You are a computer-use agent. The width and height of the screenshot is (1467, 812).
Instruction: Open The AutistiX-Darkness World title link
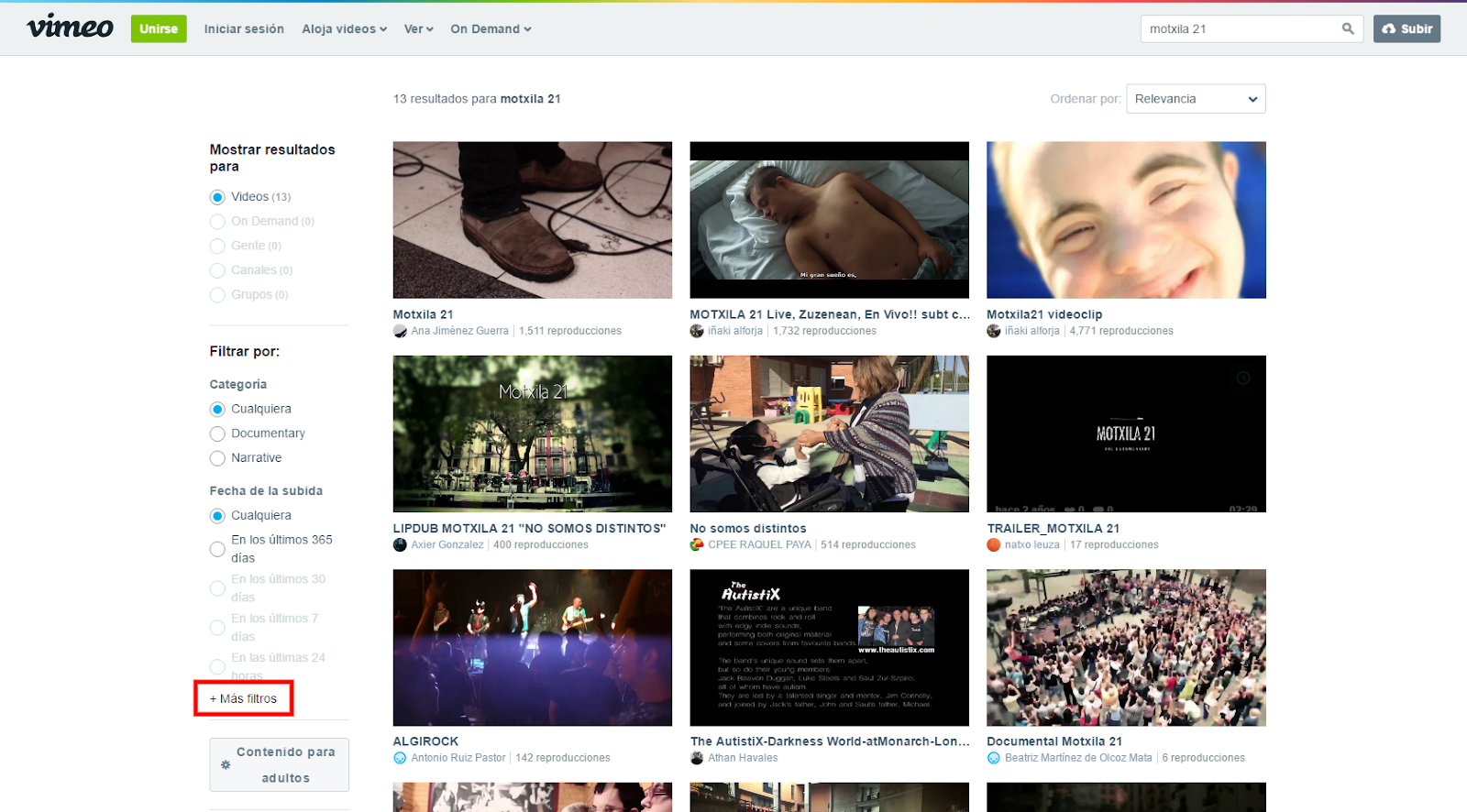[x=830, y=741]
